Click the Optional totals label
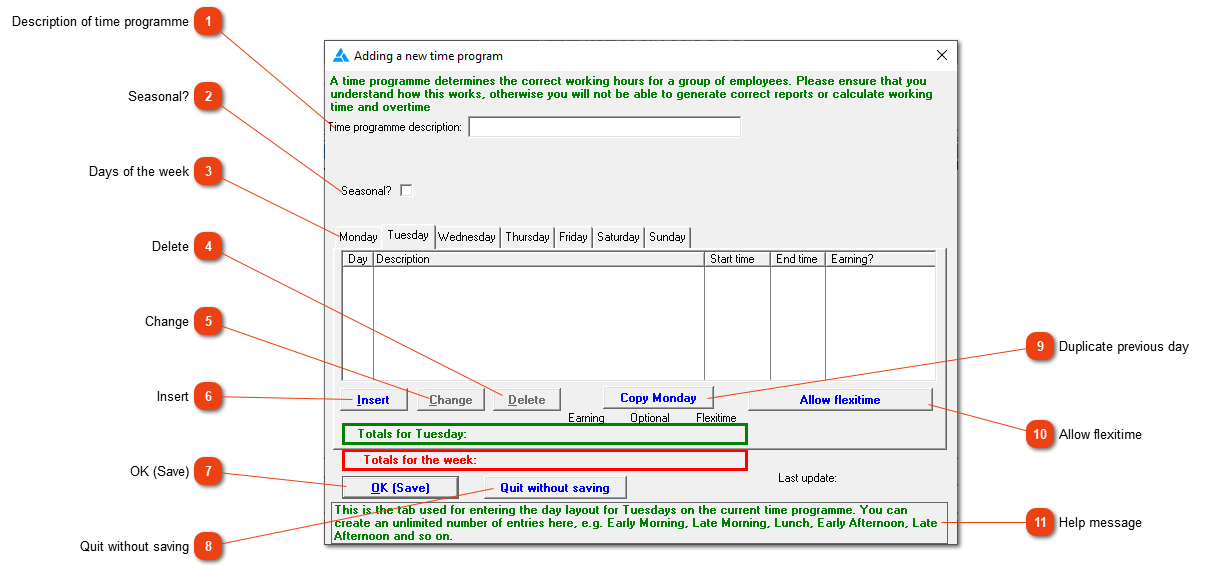 650,418
